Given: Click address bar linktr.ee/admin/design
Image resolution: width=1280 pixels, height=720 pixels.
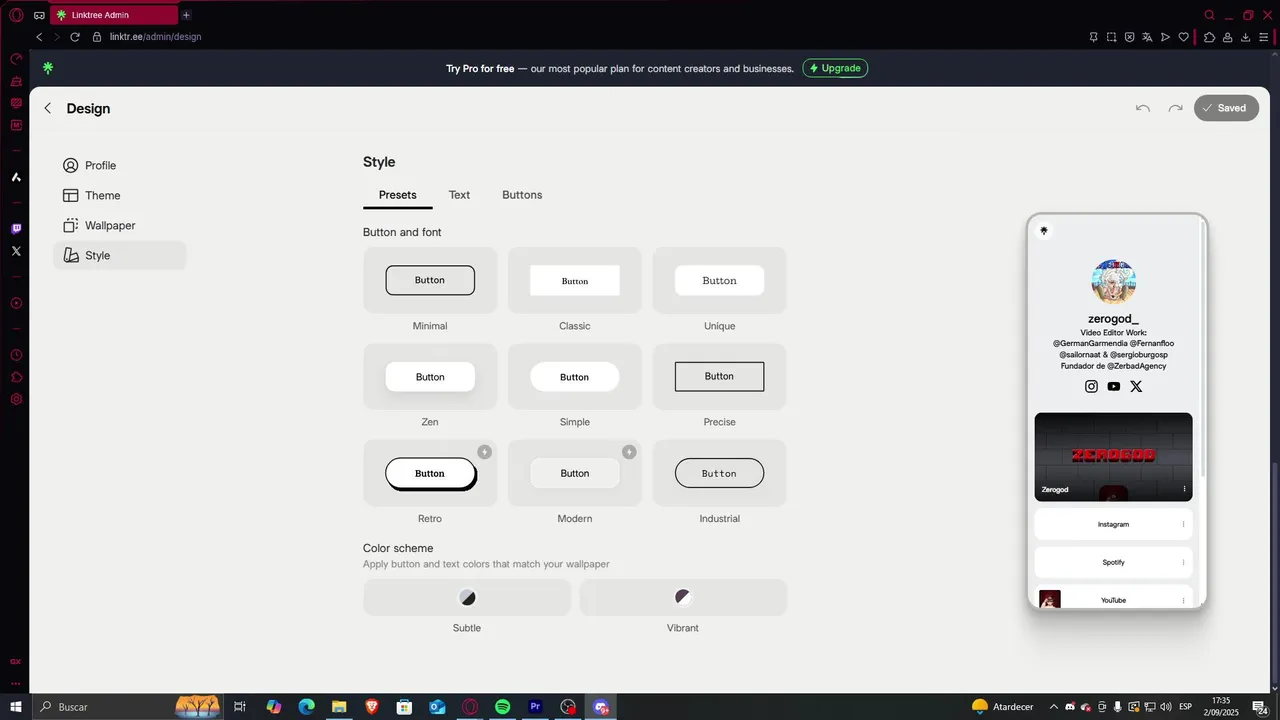Looking at the screenshot, I should [x=155, y=37].
